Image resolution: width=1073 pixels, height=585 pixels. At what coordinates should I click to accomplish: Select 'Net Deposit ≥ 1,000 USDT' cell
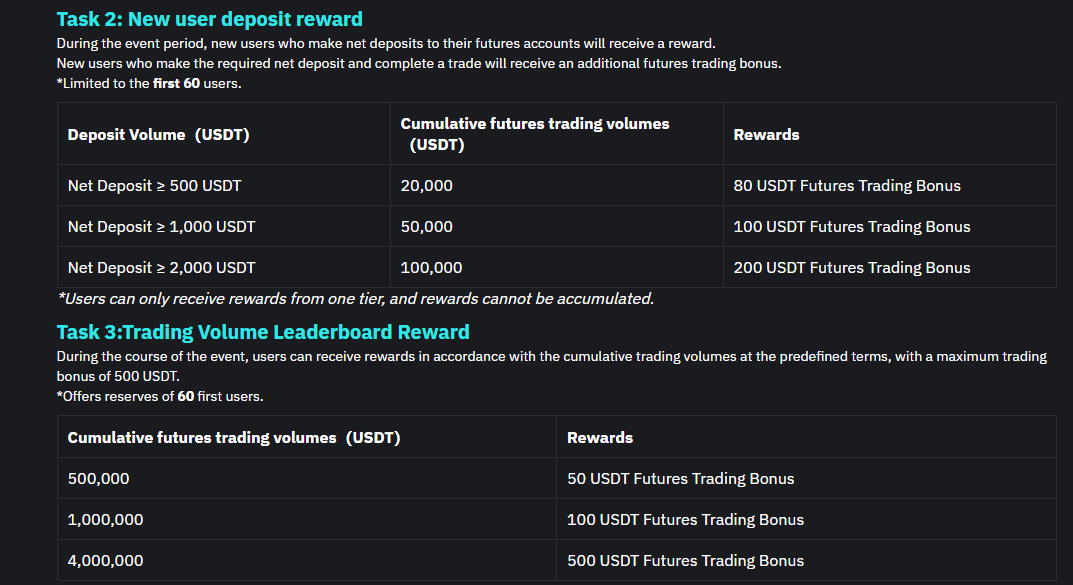[x=224, y=226]
